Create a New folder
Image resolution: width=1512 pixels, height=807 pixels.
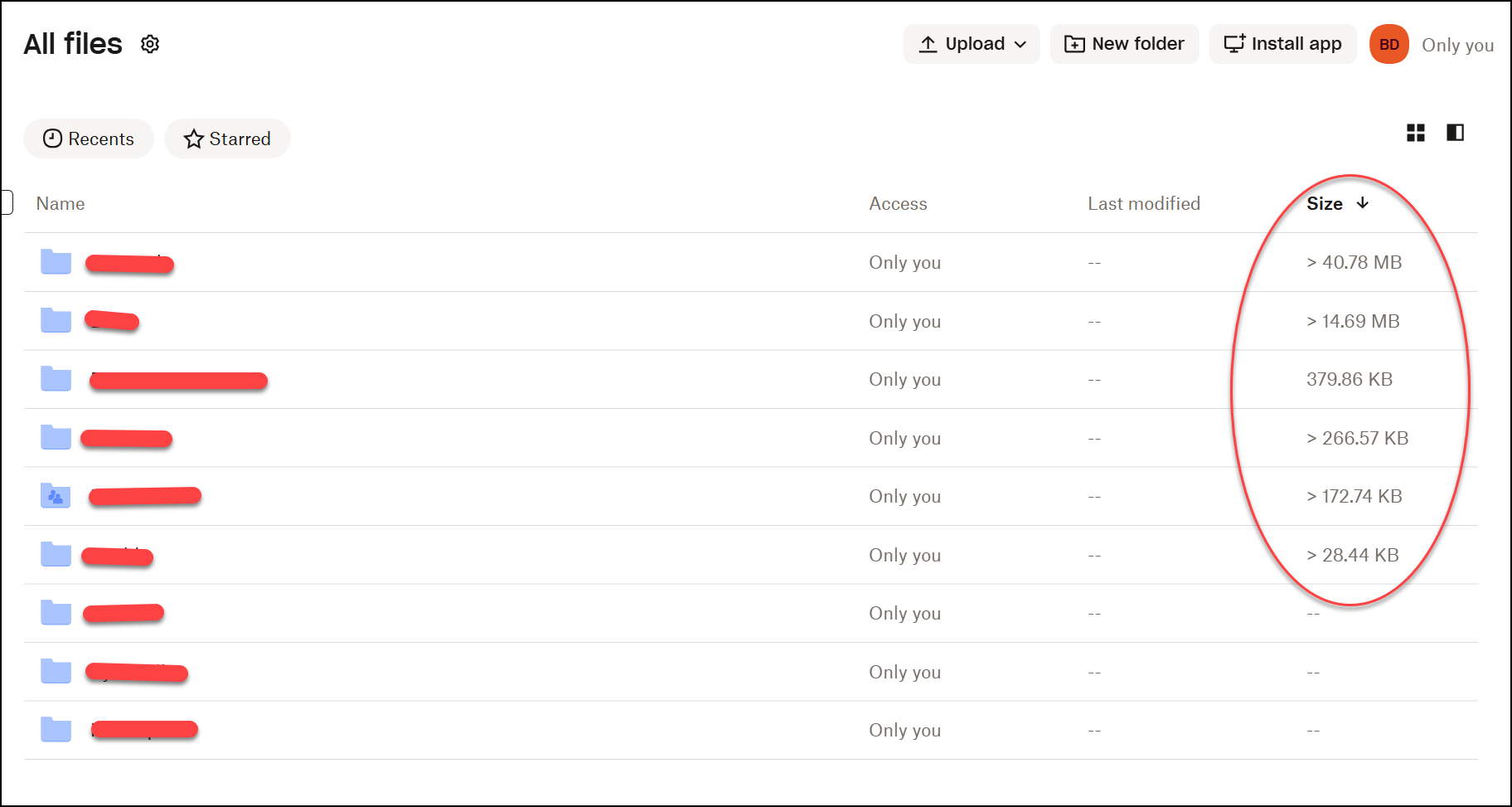pos(1124,44)
